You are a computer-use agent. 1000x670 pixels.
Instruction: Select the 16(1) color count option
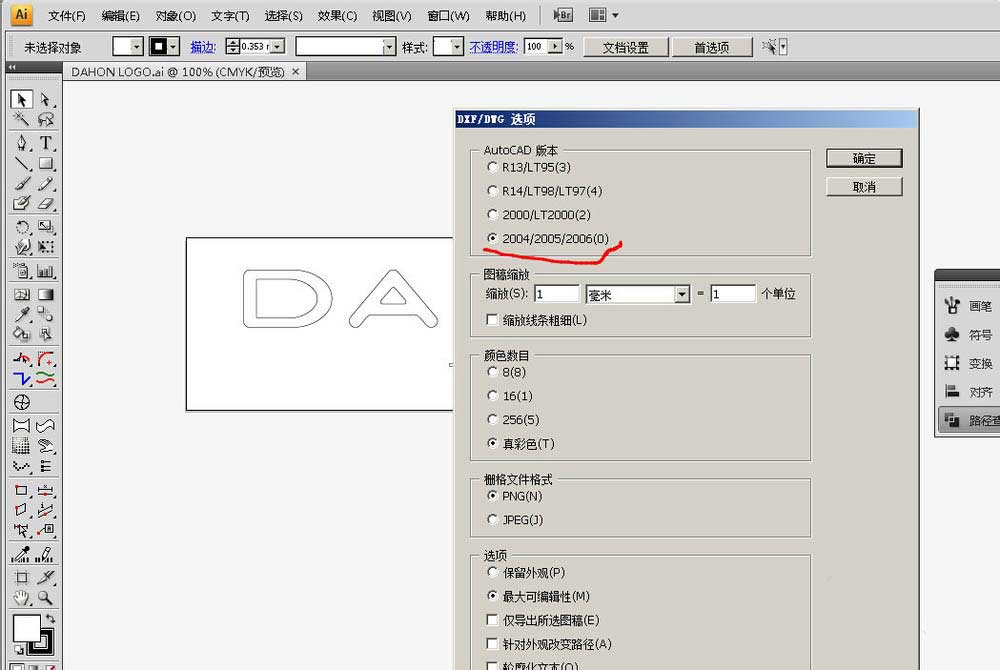pyautogui.click(x=492, y=396)
